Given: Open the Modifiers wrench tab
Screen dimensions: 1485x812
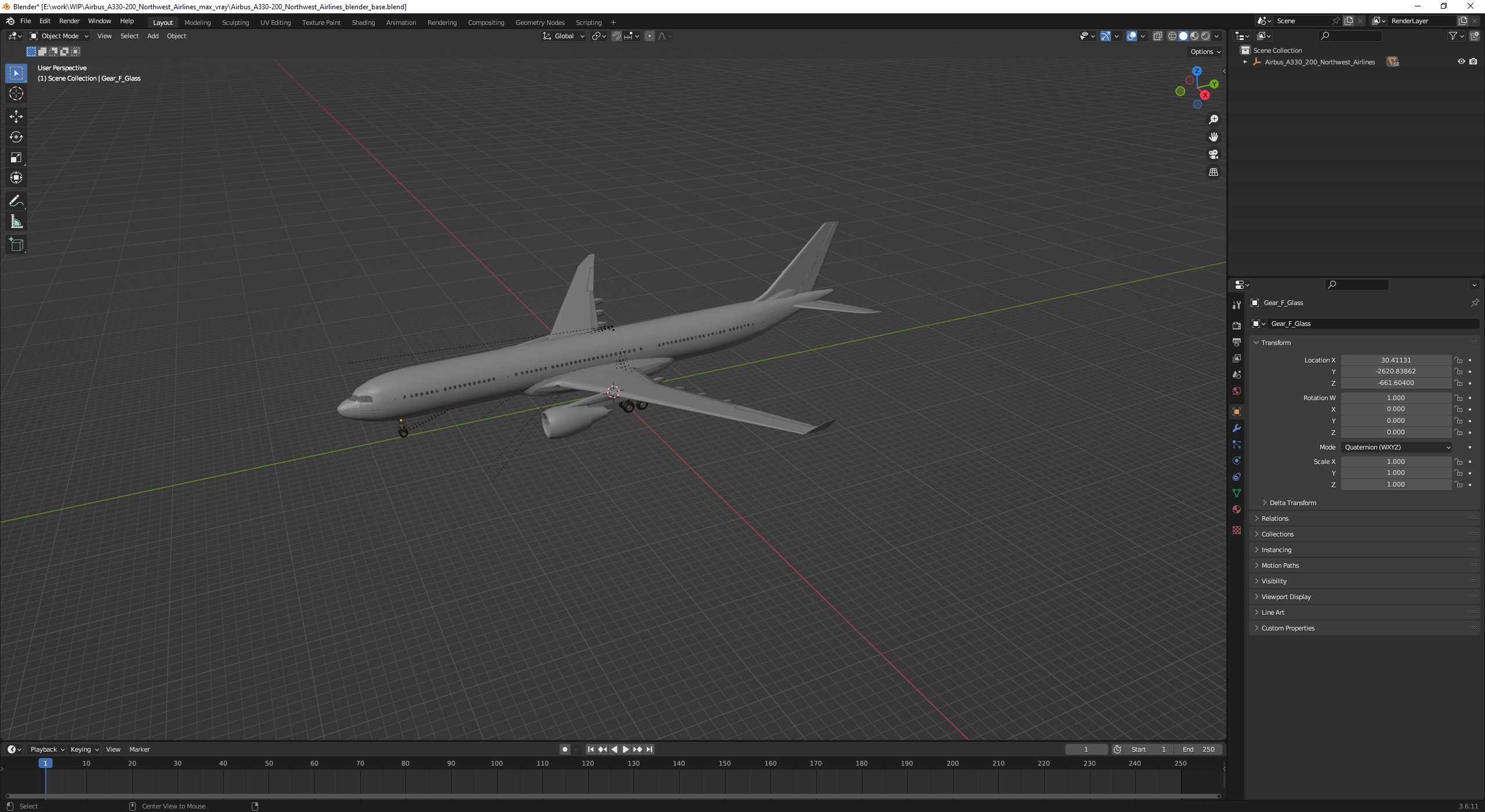Looking at the screenshot, I should (1237, 428).
